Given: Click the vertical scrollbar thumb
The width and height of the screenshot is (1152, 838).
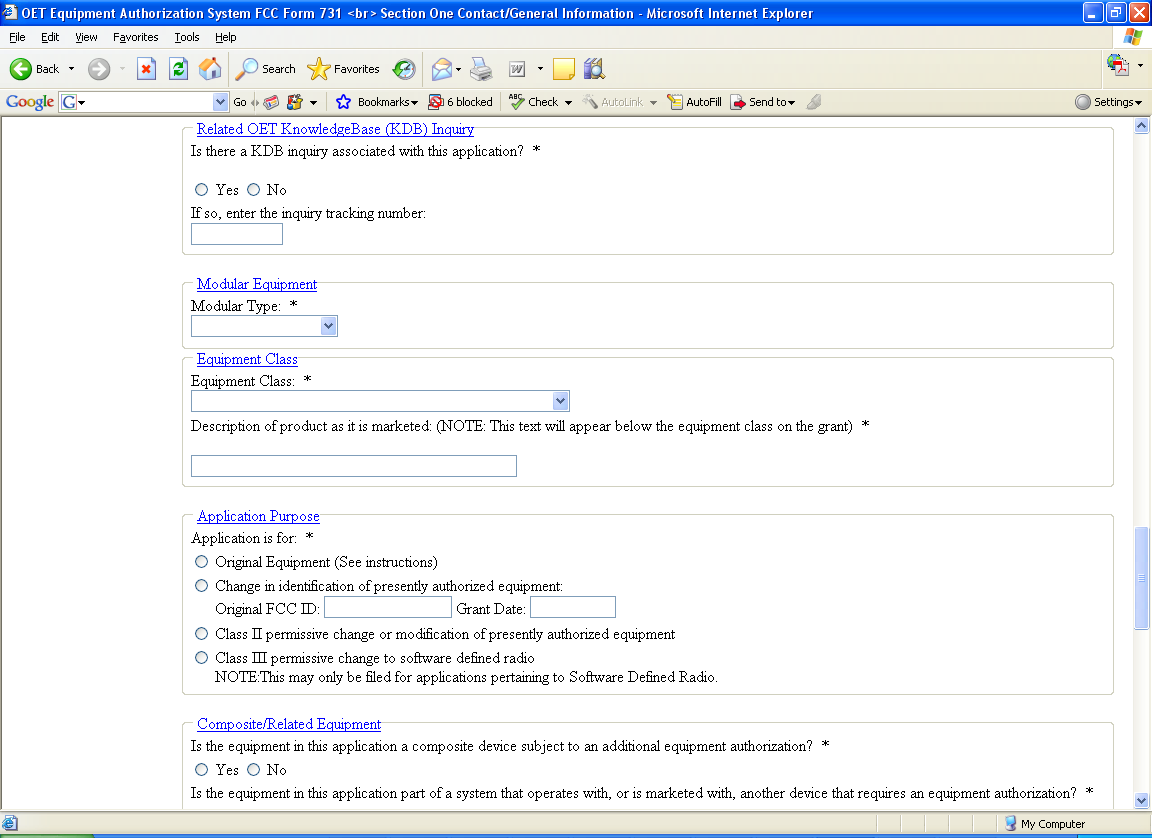Looking at the screenshot, I should pos(1141,578).
